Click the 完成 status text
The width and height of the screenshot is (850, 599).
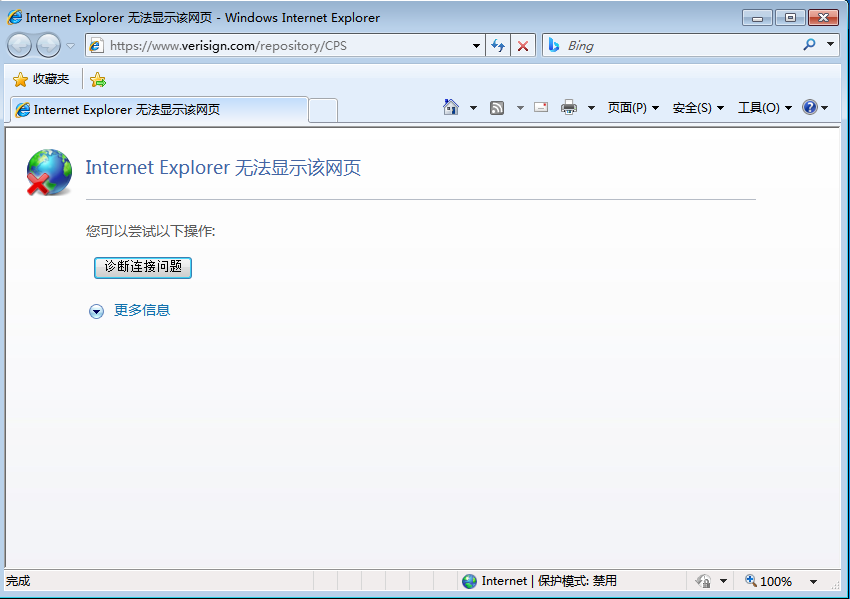[18, 581]
